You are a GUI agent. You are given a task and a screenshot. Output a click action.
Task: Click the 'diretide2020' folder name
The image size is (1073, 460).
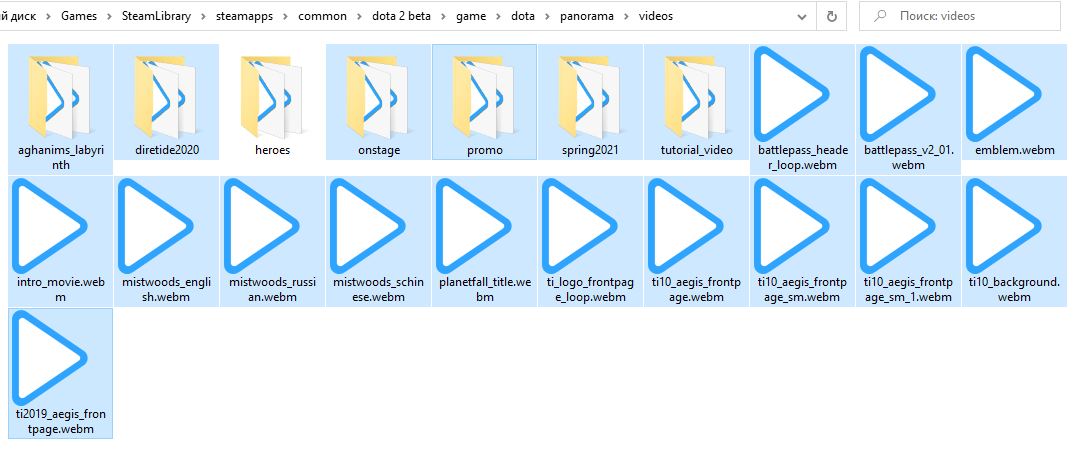[x=166, y=151]
